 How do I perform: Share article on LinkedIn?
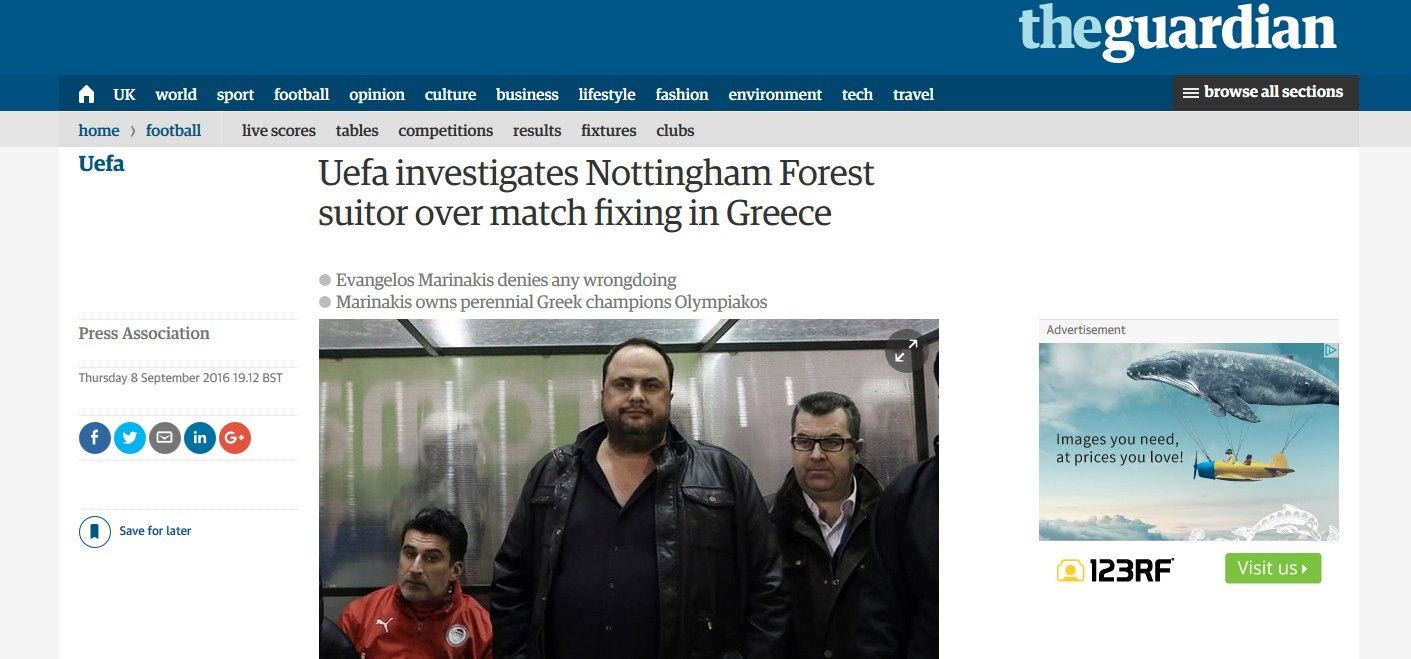point(200,438)
